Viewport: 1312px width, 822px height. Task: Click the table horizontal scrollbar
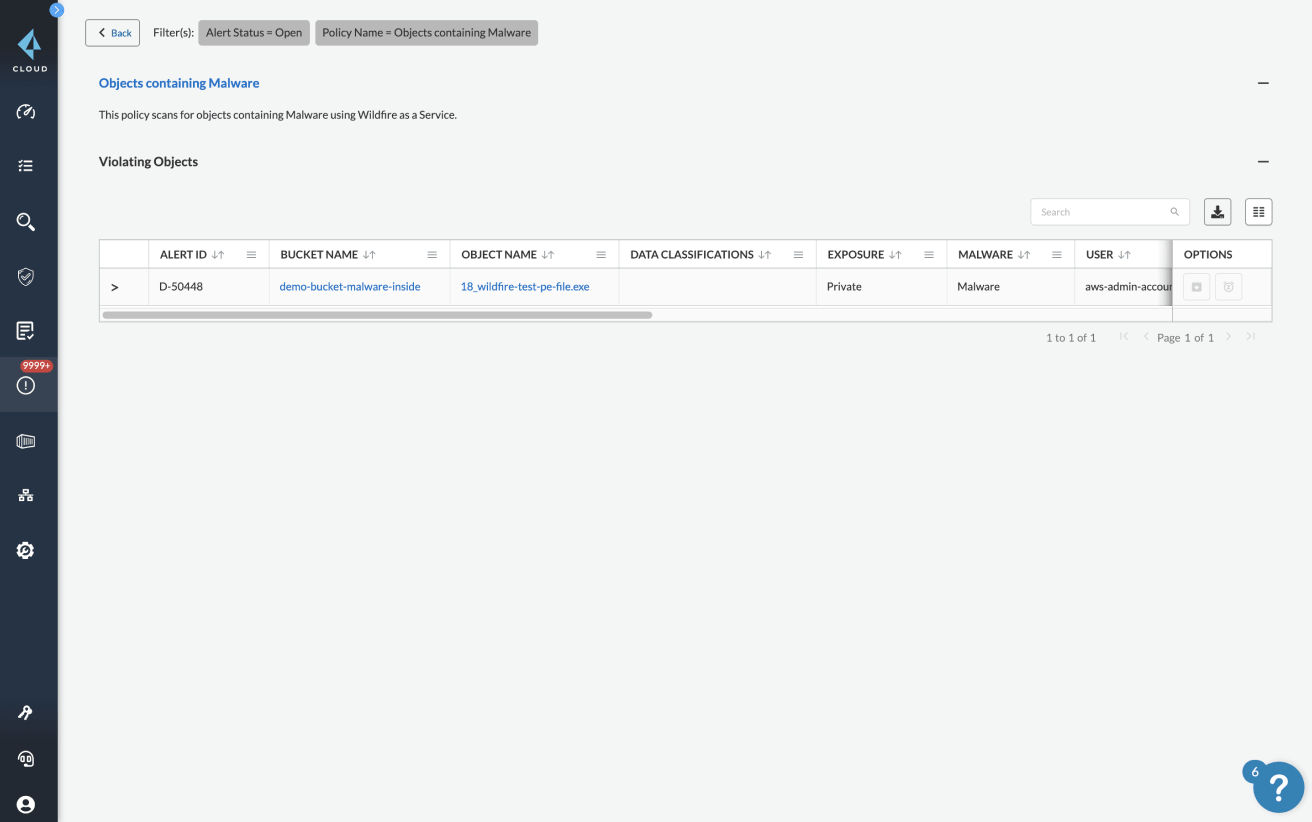tap(377, 315)
